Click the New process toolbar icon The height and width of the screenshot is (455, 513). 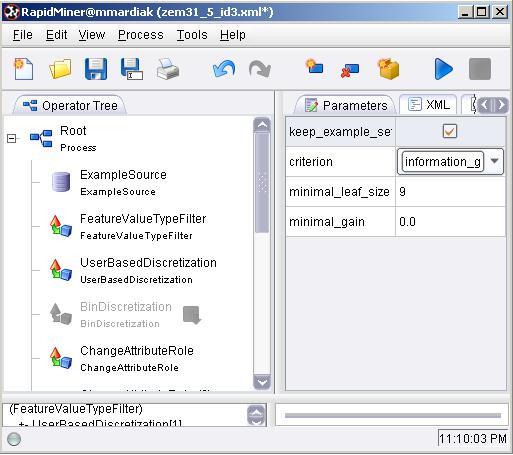click(x=23, y=69)
